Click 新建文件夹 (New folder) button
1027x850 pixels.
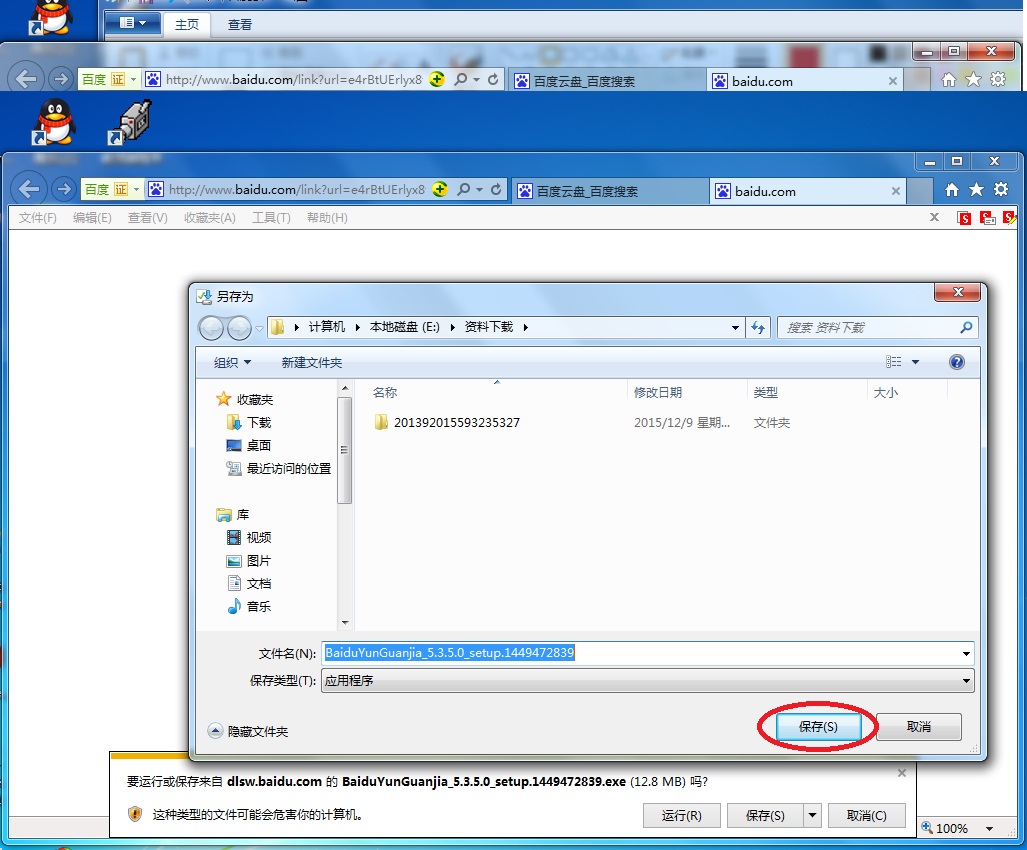312,362
